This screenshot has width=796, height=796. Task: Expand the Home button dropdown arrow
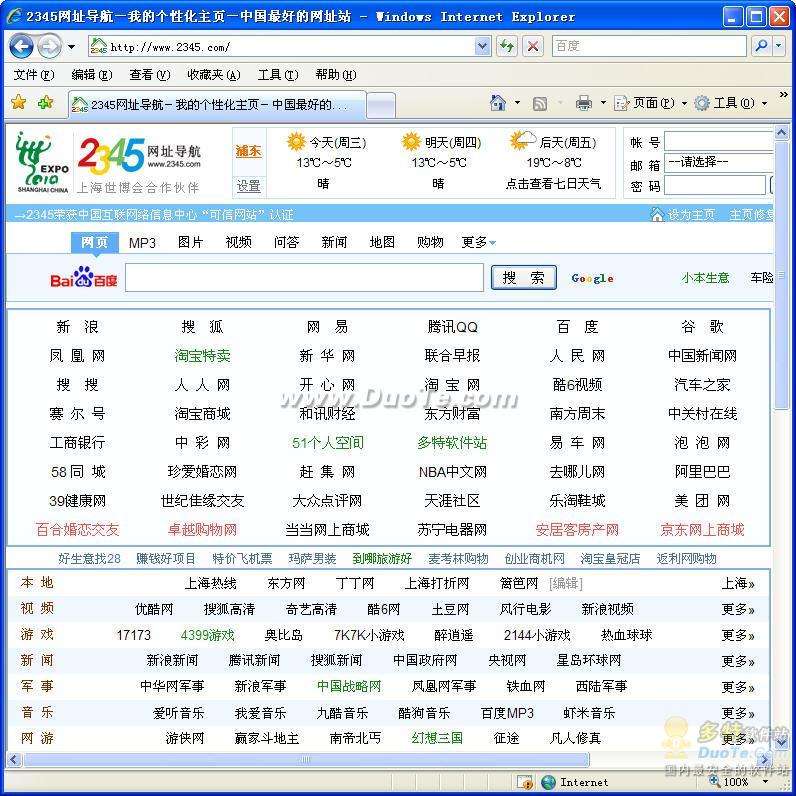517,103
